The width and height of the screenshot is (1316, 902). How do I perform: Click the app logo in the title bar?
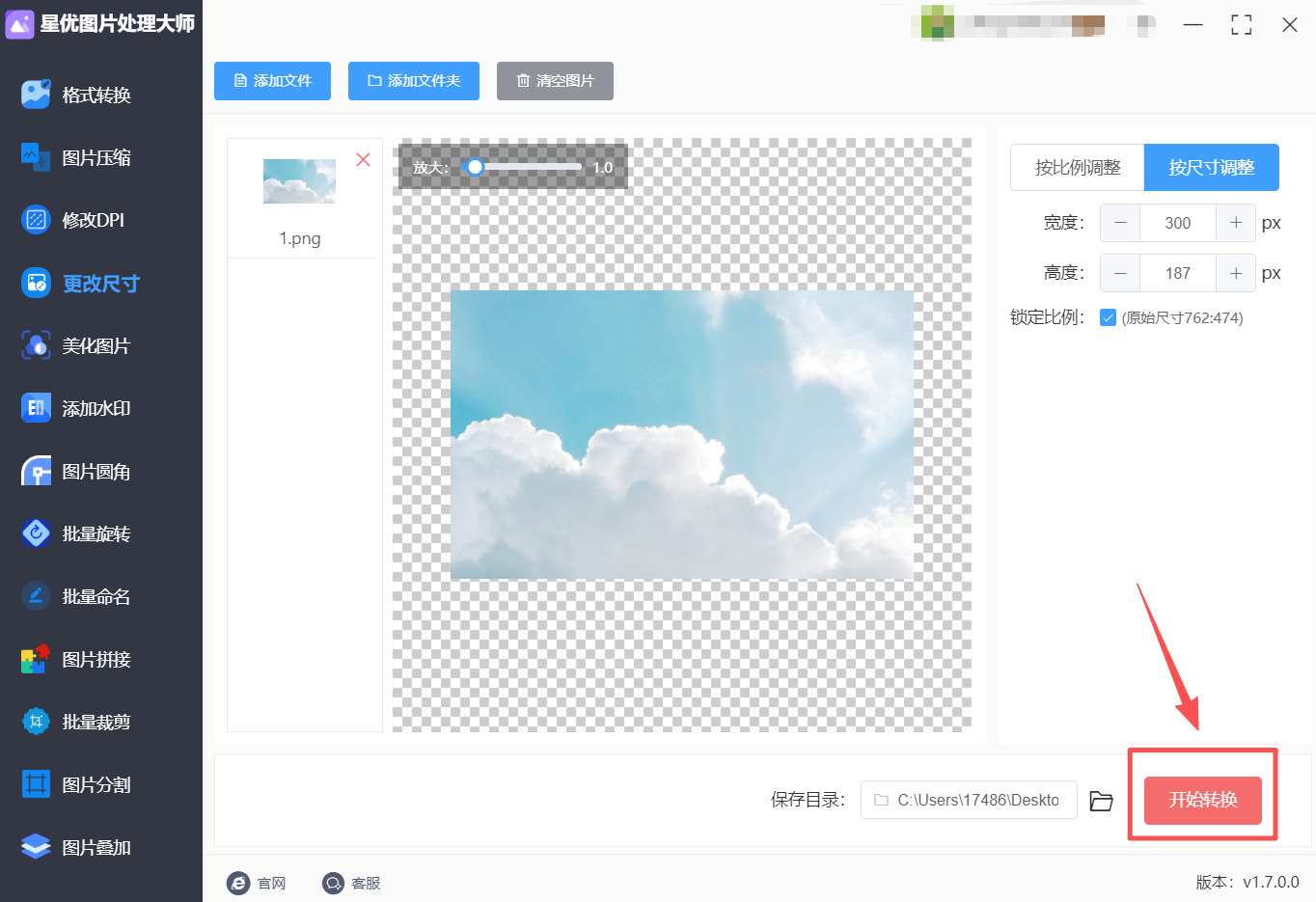tap(19, 23)
